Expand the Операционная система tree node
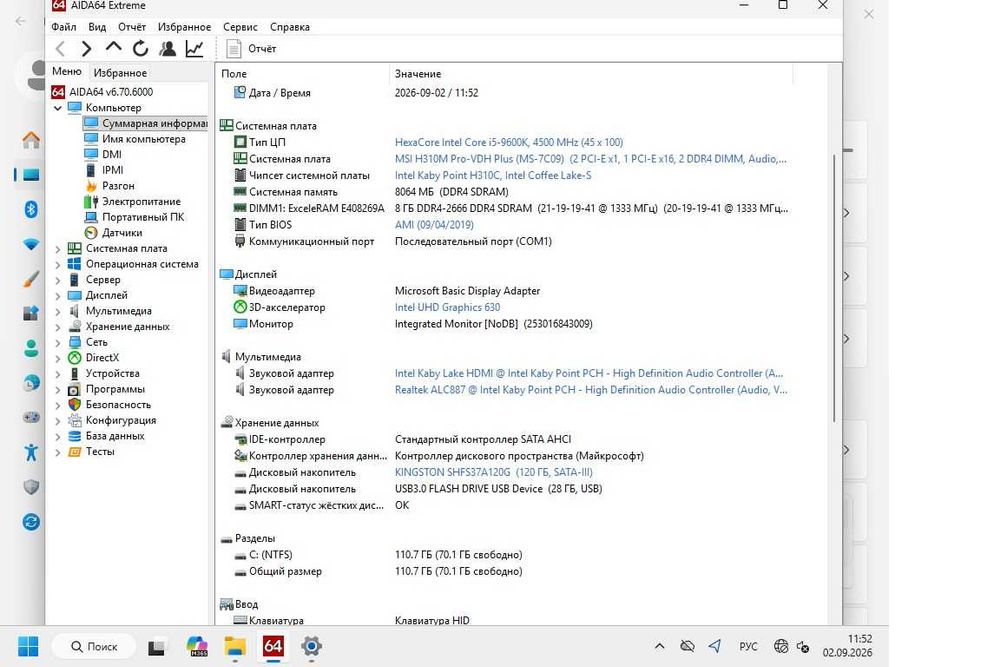 [58, 264]
